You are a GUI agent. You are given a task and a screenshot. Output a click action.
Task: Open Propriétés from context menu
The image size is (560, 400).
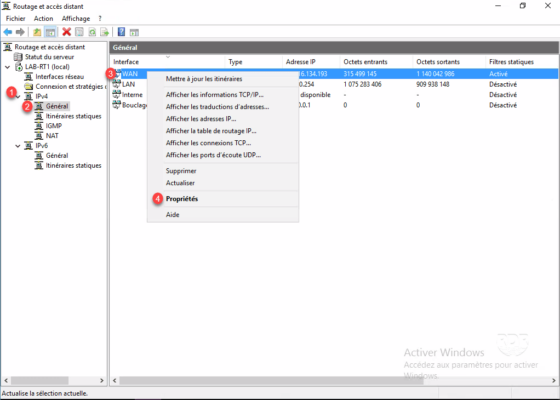(223, 199)
